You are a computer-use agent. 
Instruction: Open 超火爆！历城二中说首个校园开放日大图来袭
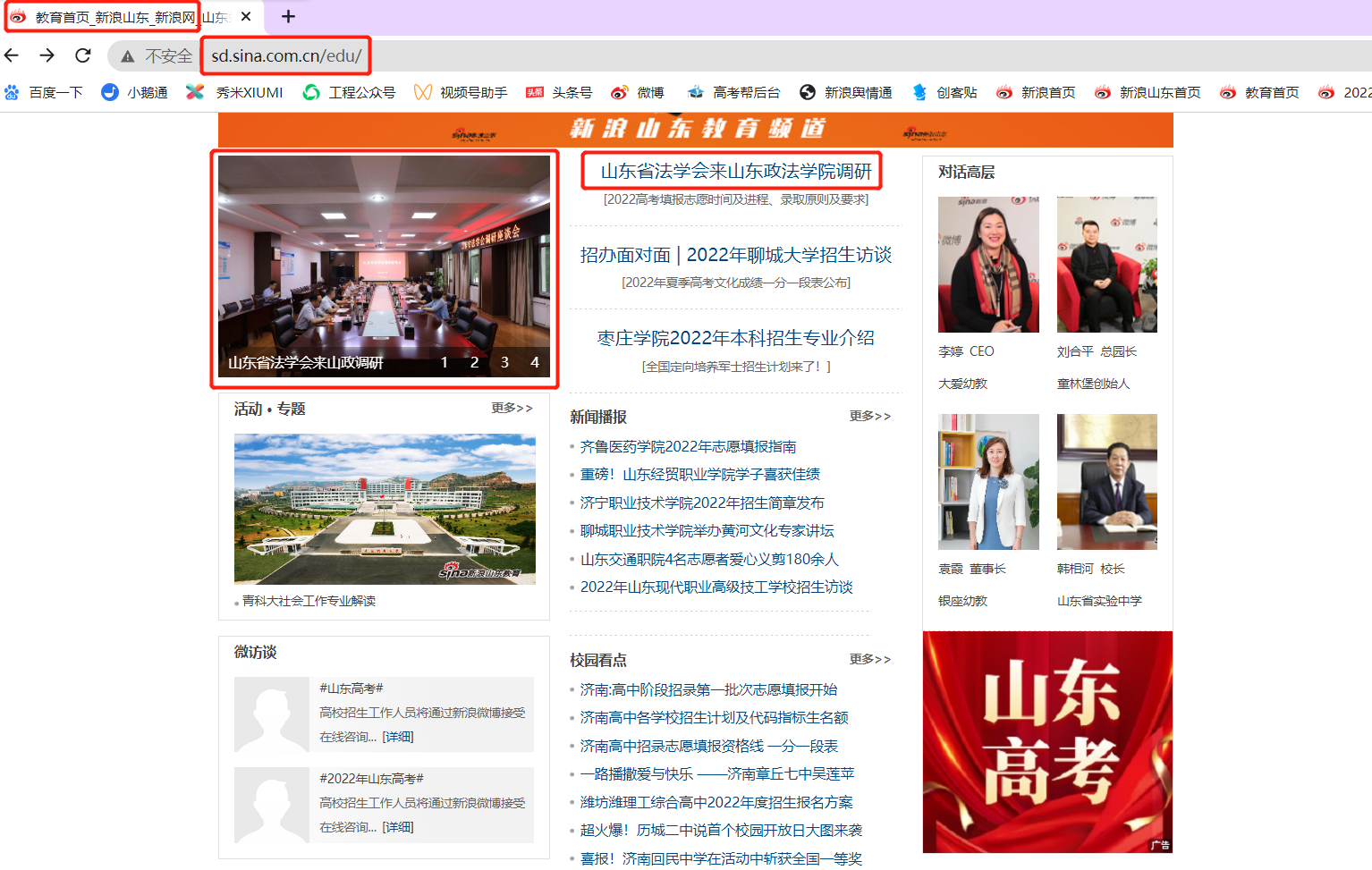(721, 830)
